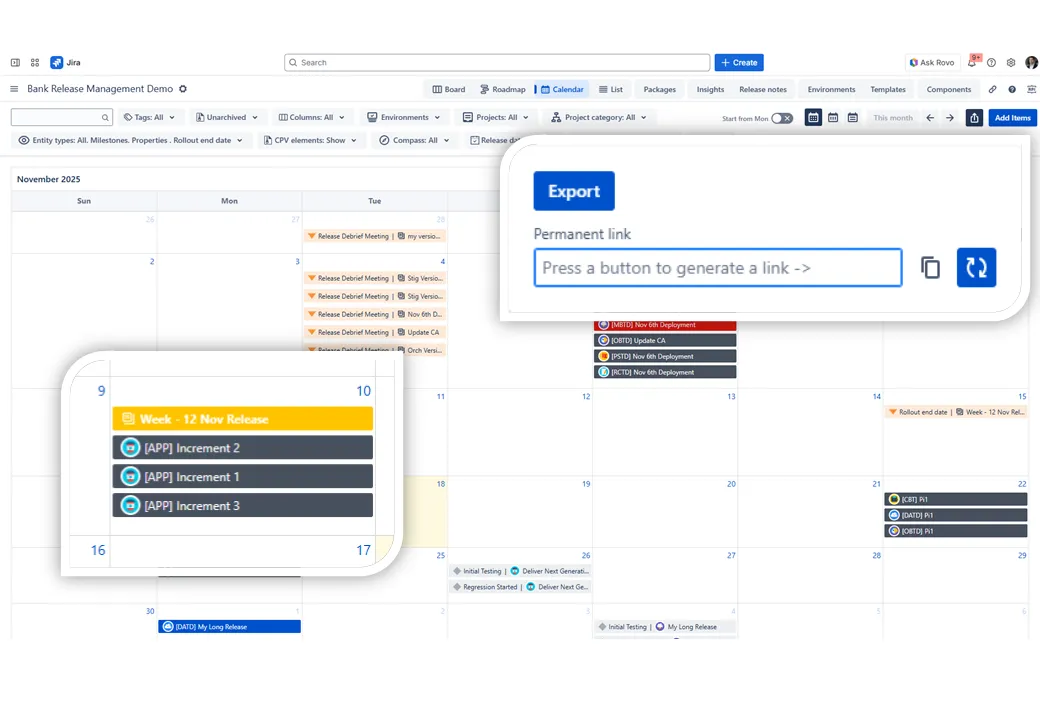Click the Permanent link text field
1040x720 pixels.
(717, 268)
